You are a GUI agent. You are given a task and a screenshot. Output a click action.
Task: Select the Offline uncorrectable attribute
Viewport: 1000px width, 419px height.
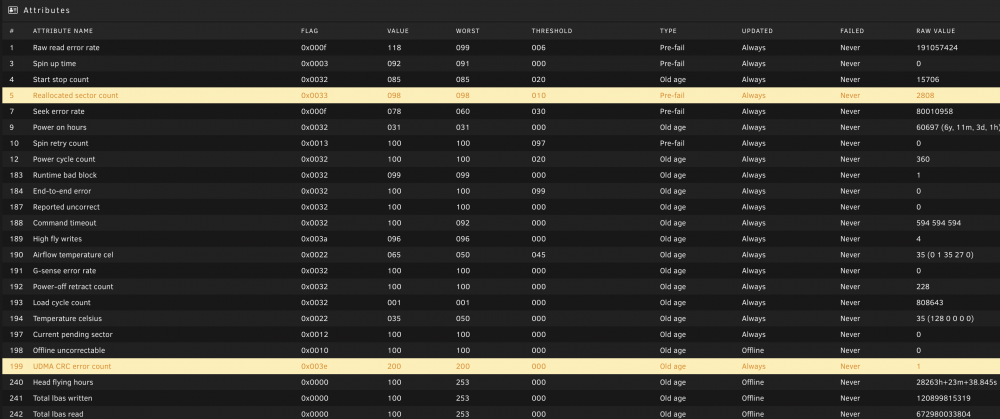click(x=69, y=351)
